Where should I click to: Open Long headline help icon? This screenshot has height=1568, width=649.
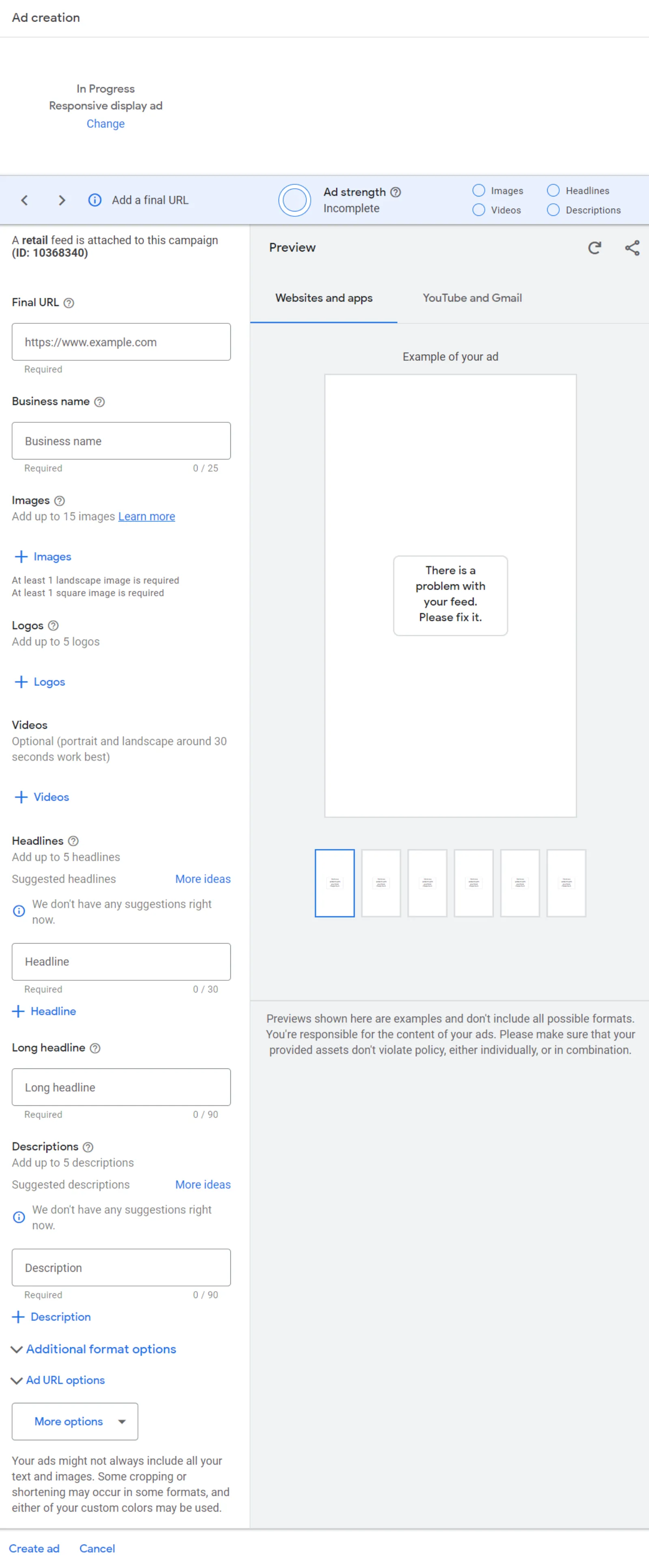[x=95, y=1048]
